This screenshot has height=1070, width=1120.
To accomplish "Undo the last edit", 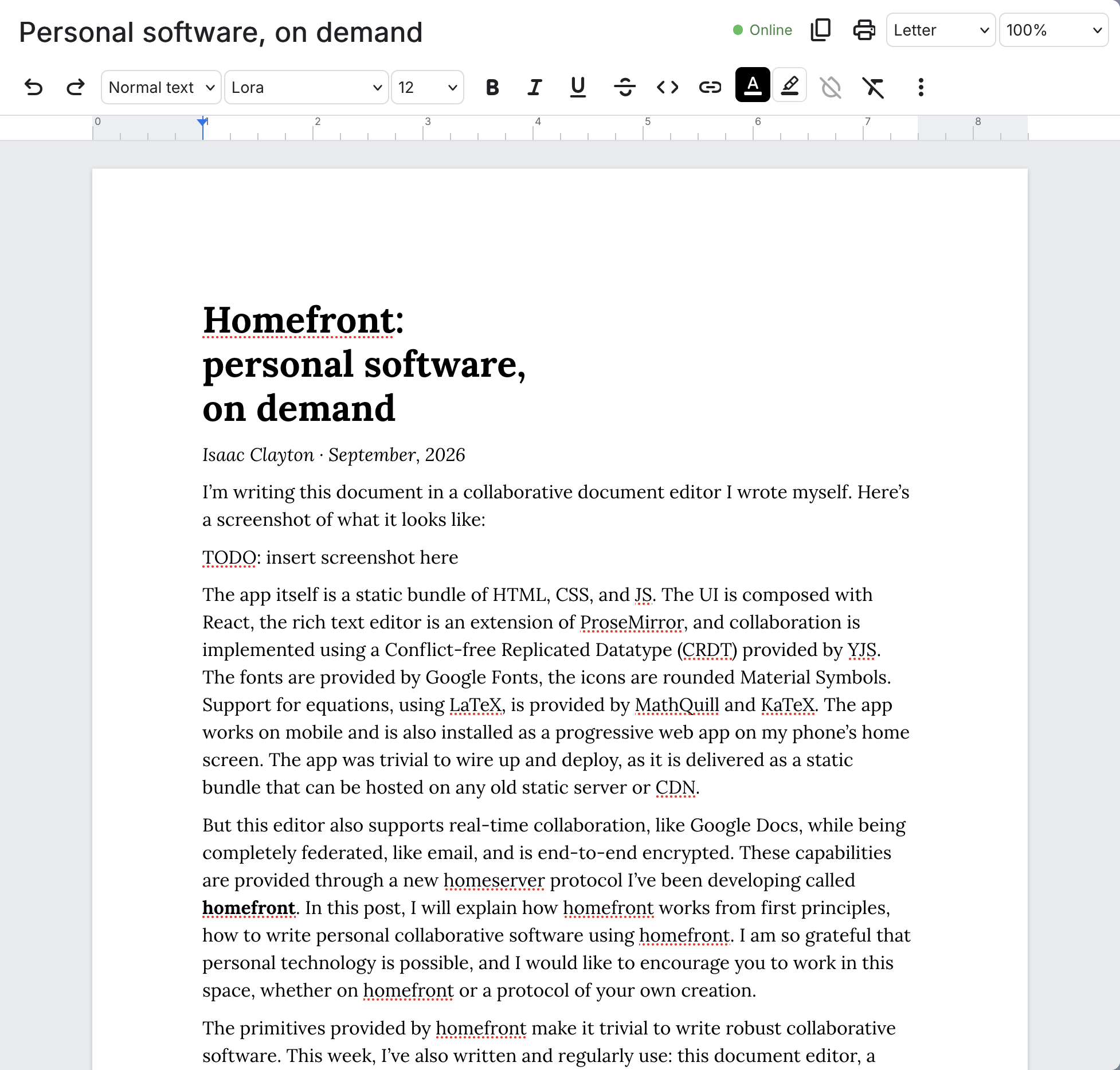I will click(x=34, y=87).
